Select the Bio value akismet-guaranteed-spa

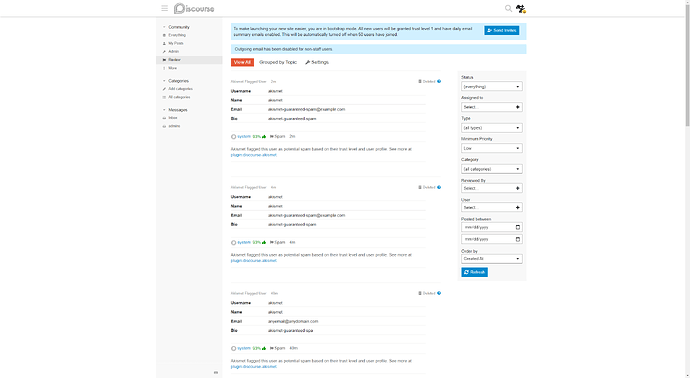pos(290,330)
